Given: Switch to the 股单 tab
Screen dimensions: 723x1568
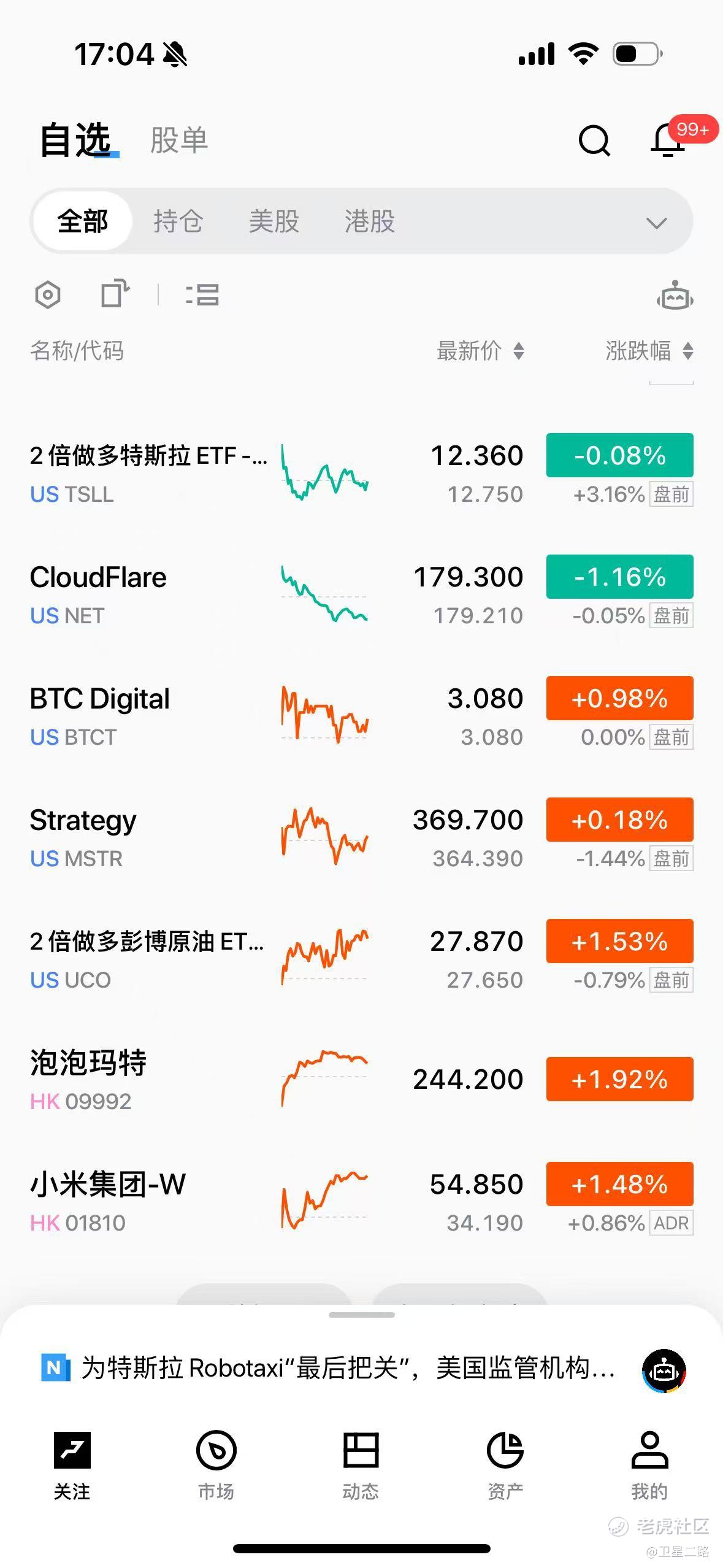Looking at the screenshot, I should 179,140.
